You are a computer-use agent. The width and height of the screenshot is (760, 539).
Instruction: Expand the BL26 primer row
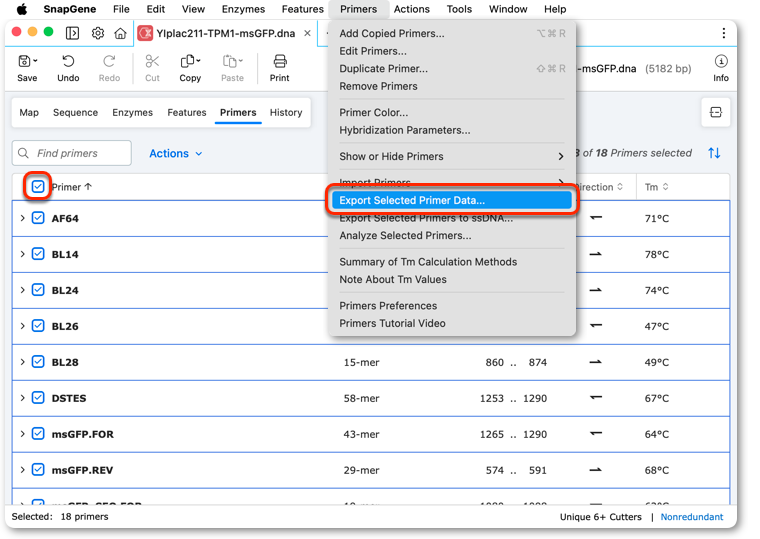pyautogui.click(x=22, y=326)
